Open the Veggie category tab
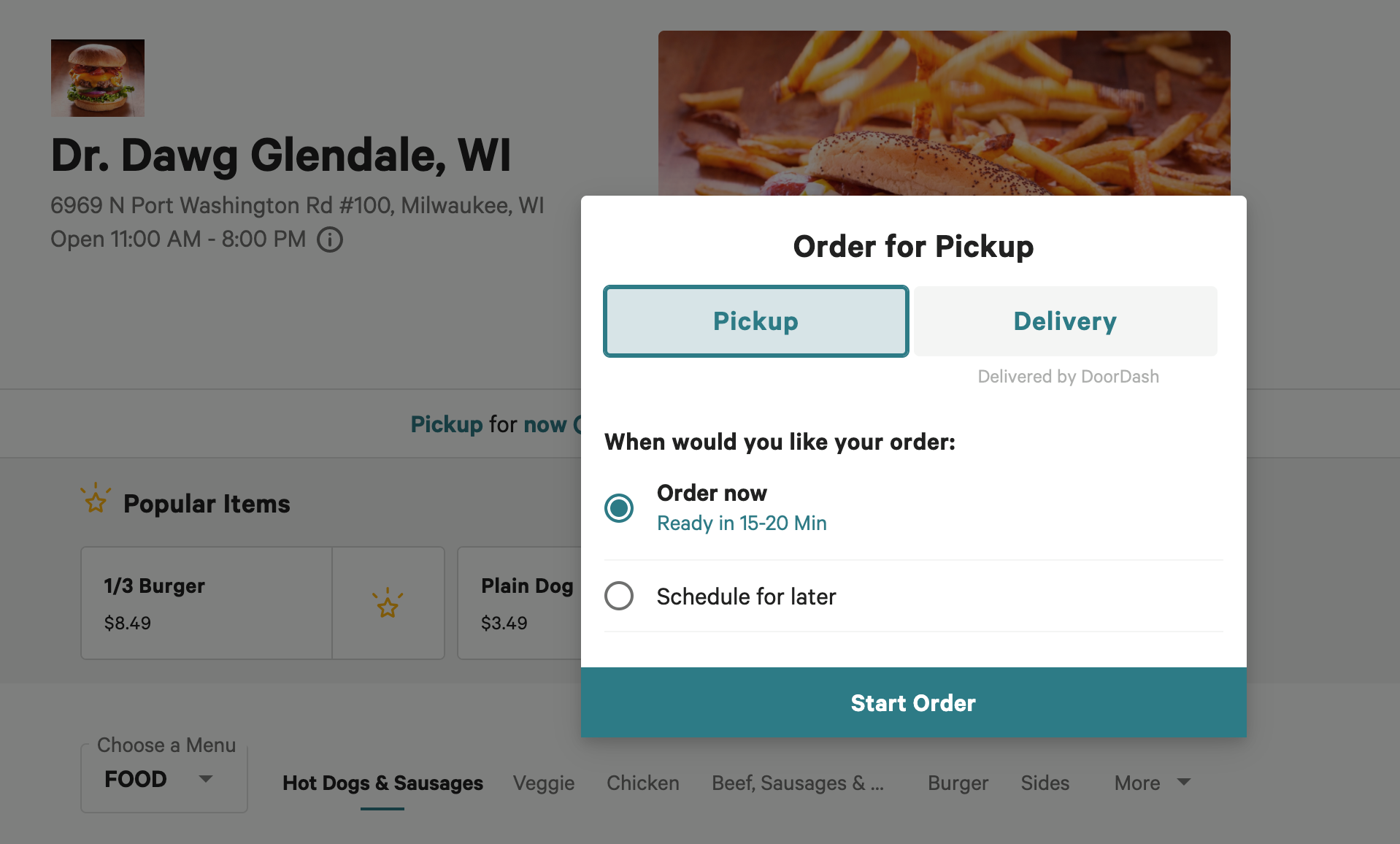The width and height of the screenshot is (1400, 844). 544,783
